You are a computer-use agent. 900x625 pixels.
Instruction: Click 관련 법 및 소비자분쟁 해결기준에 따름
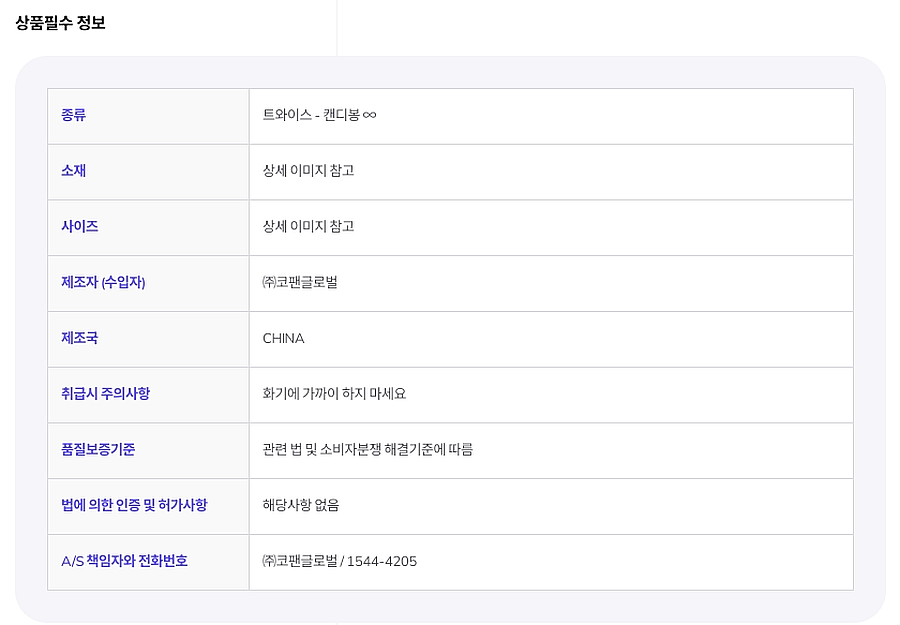367,450
